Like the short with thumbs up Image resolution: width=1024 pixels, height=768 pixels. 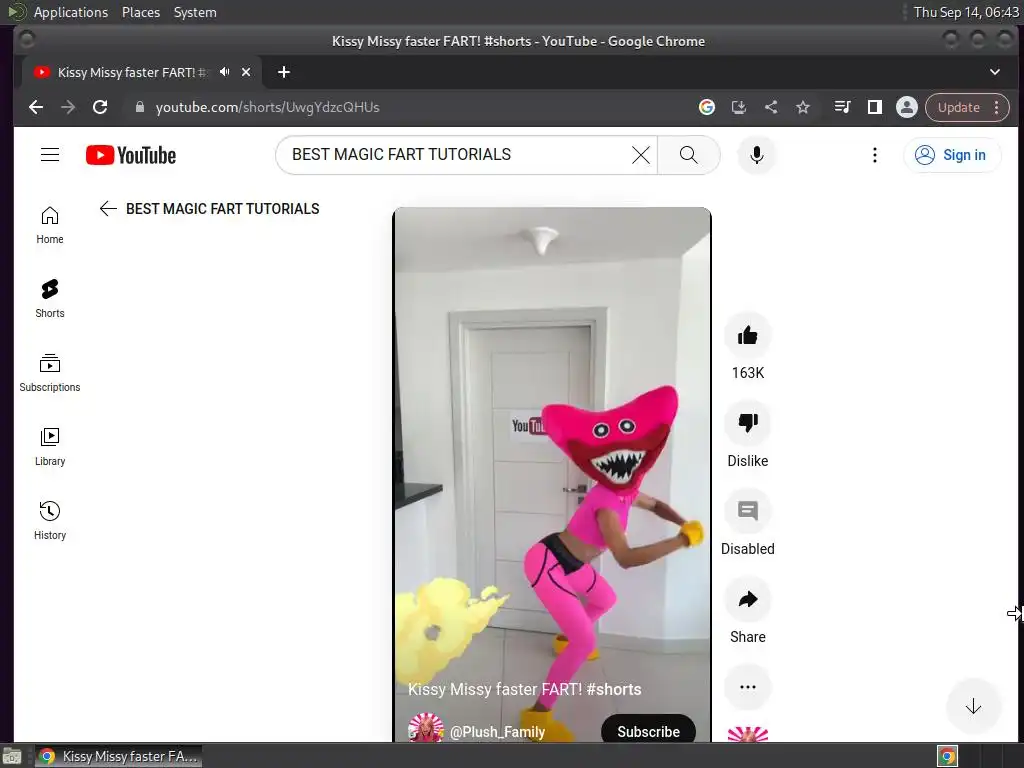pyautogui.click(x=748, y=336)
